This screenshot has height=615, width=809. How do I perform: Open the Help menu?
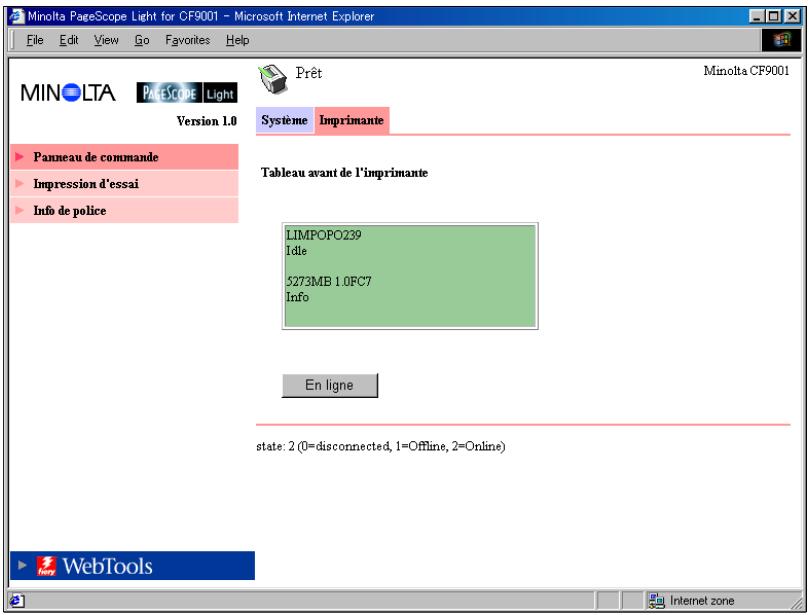pos(237,40)
